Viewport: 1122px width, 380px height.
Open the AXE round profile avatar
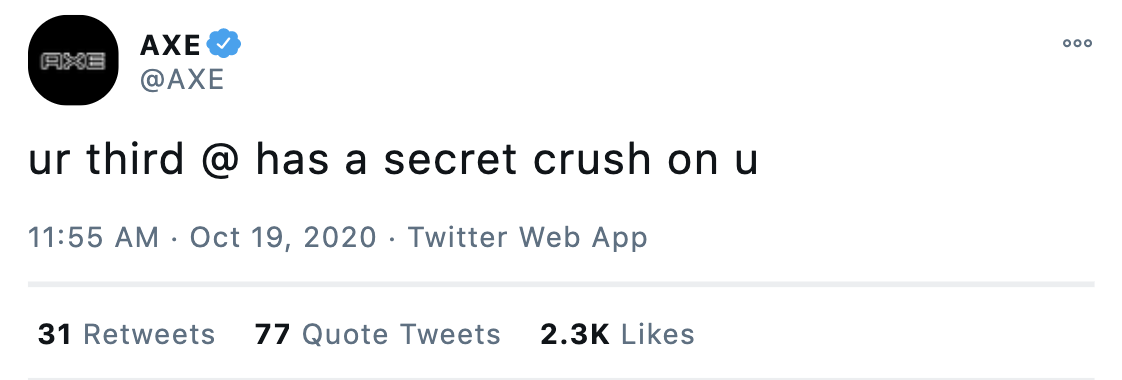(x=73, y=60)
